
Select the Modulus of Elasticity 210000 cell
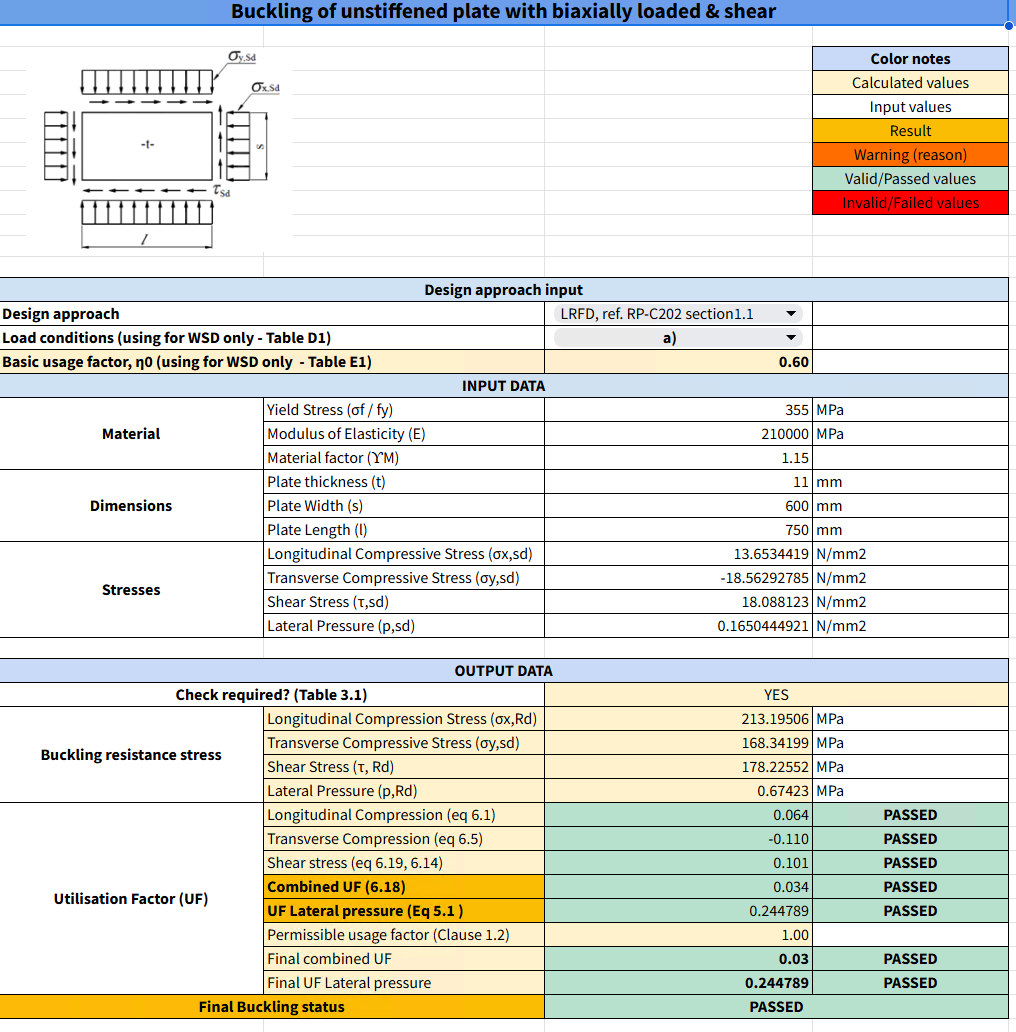677,433
